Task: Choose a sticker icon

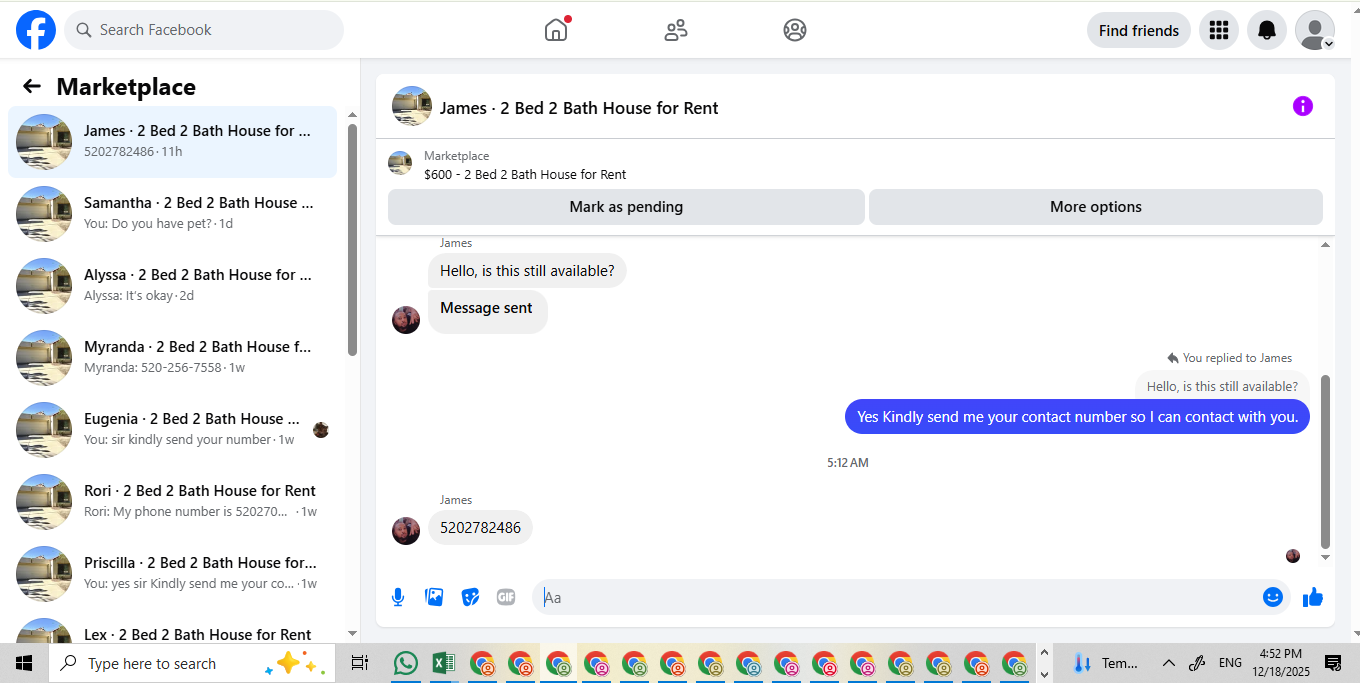Action: tap(470, 597)
